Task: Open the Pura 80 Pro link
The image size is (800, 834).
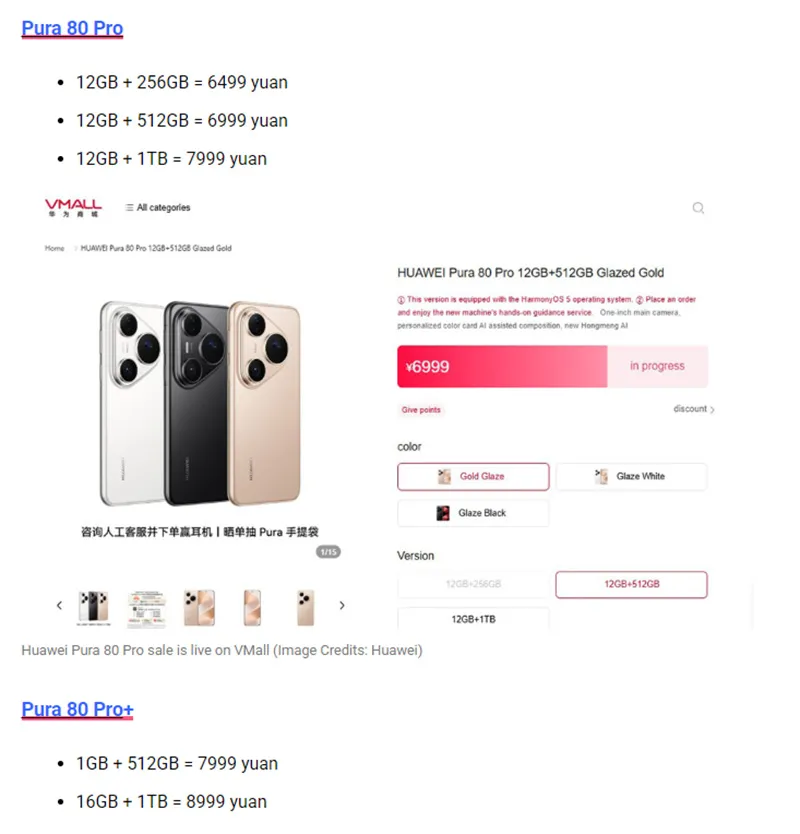Action: point(72,28)
